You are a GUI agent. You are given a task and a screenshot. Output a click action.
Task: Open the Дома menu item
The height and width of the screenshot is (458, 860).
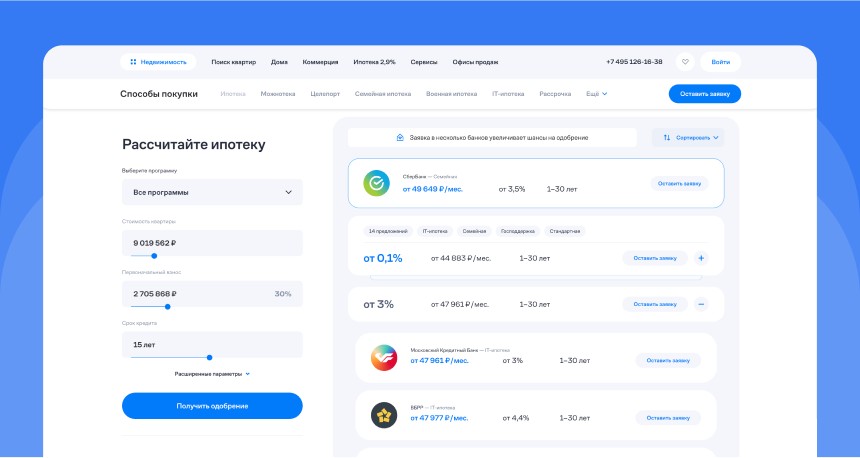(x=279, y=62)
